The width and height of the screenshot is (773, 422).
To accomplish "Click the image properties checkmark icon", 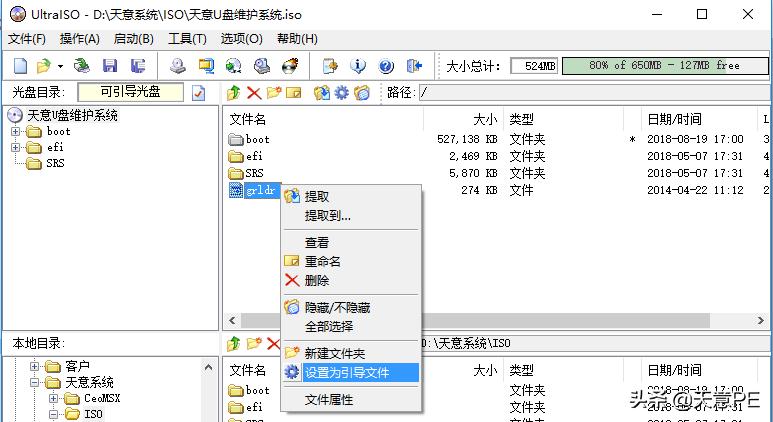I will (198, 93).
